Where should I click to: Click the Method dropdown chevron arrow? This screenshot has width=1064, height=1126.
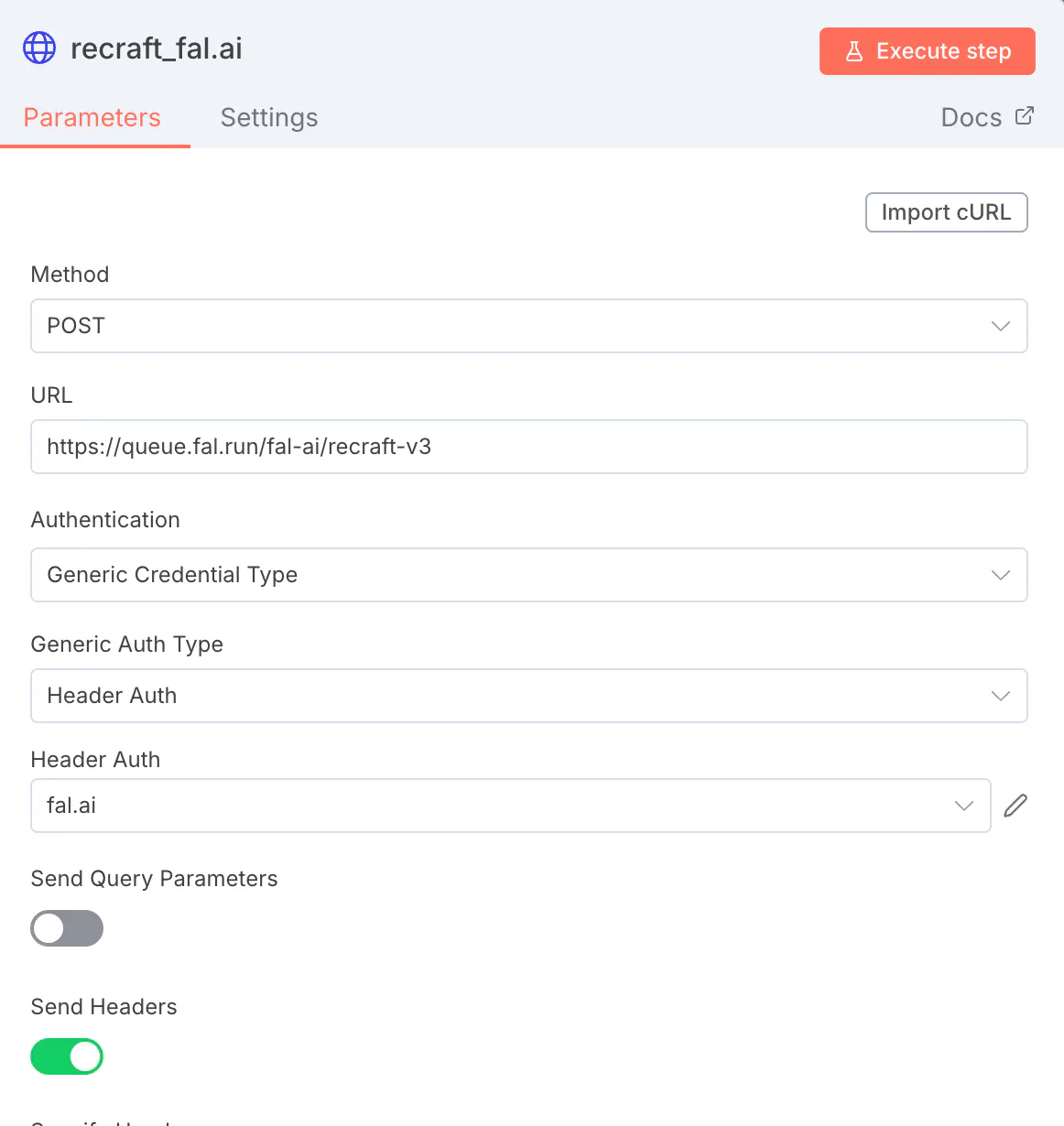1001,326
